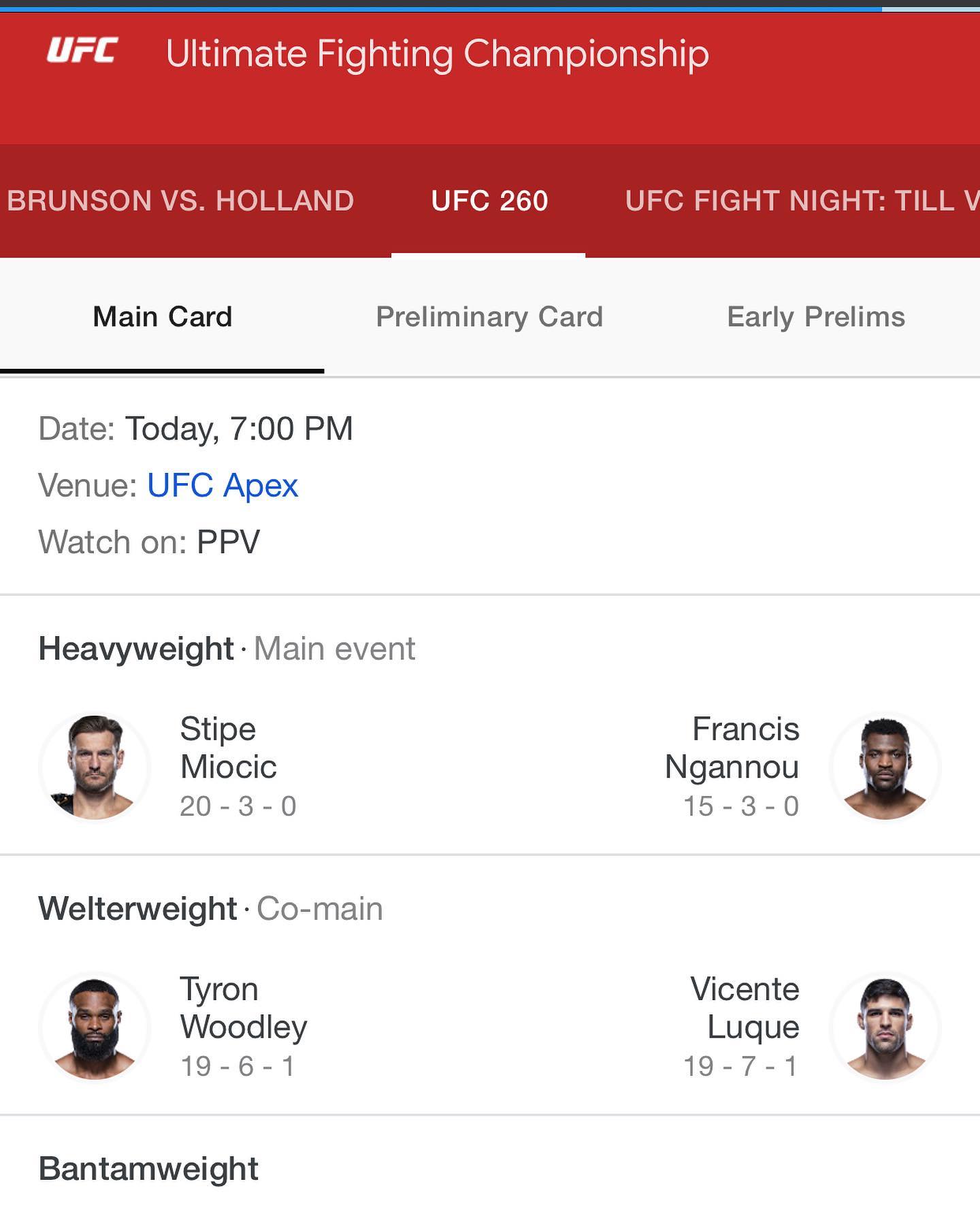The width and height of the screenshot is (980, 1224).
Task: Click the UFC logo icon
Action: [x=82, y=50]
